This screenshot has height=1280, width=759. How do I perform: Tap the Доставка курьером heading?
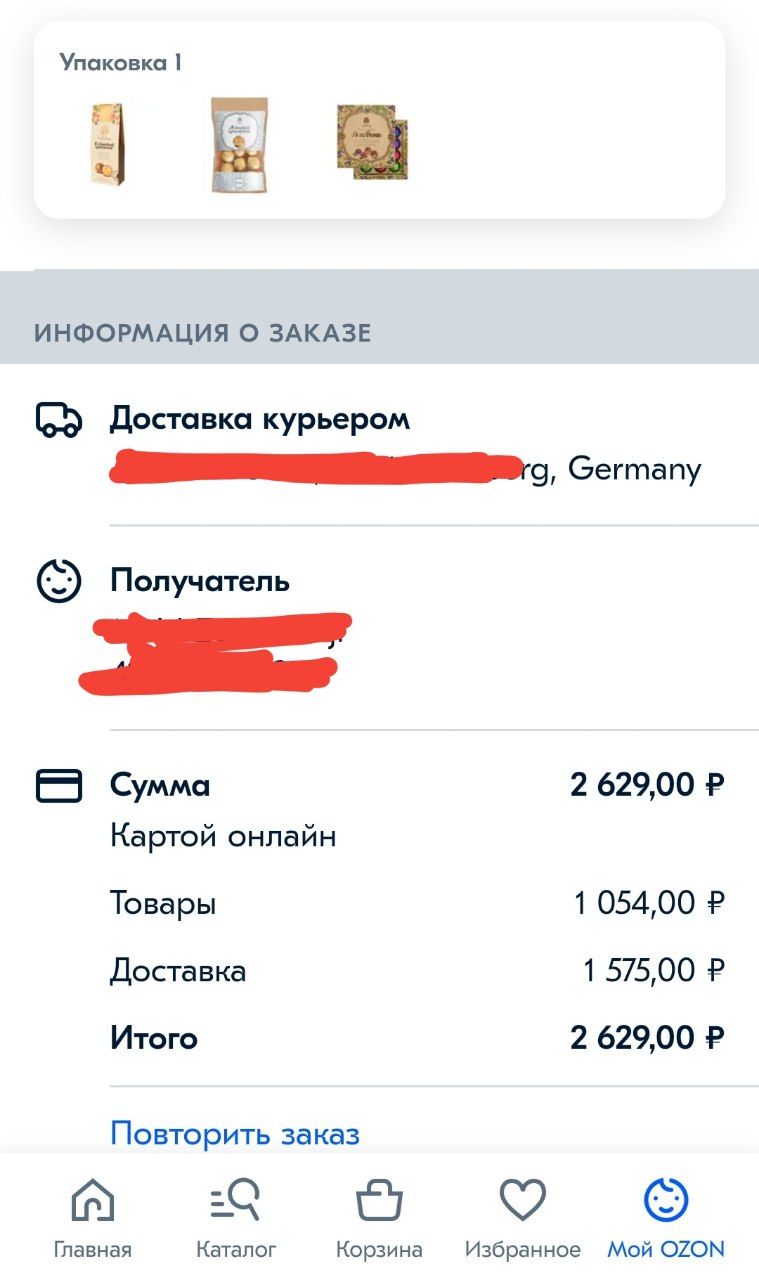point(260,419)
